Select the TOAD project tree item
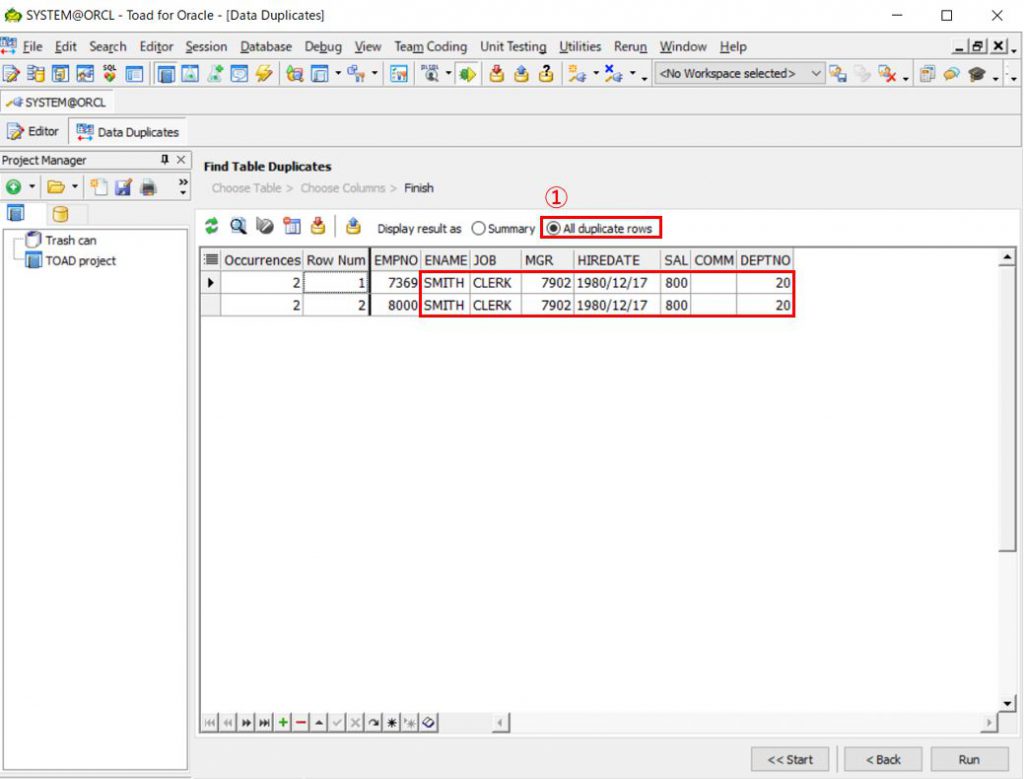Viewport: 1024px width, 779px height. tap(71, 261)
